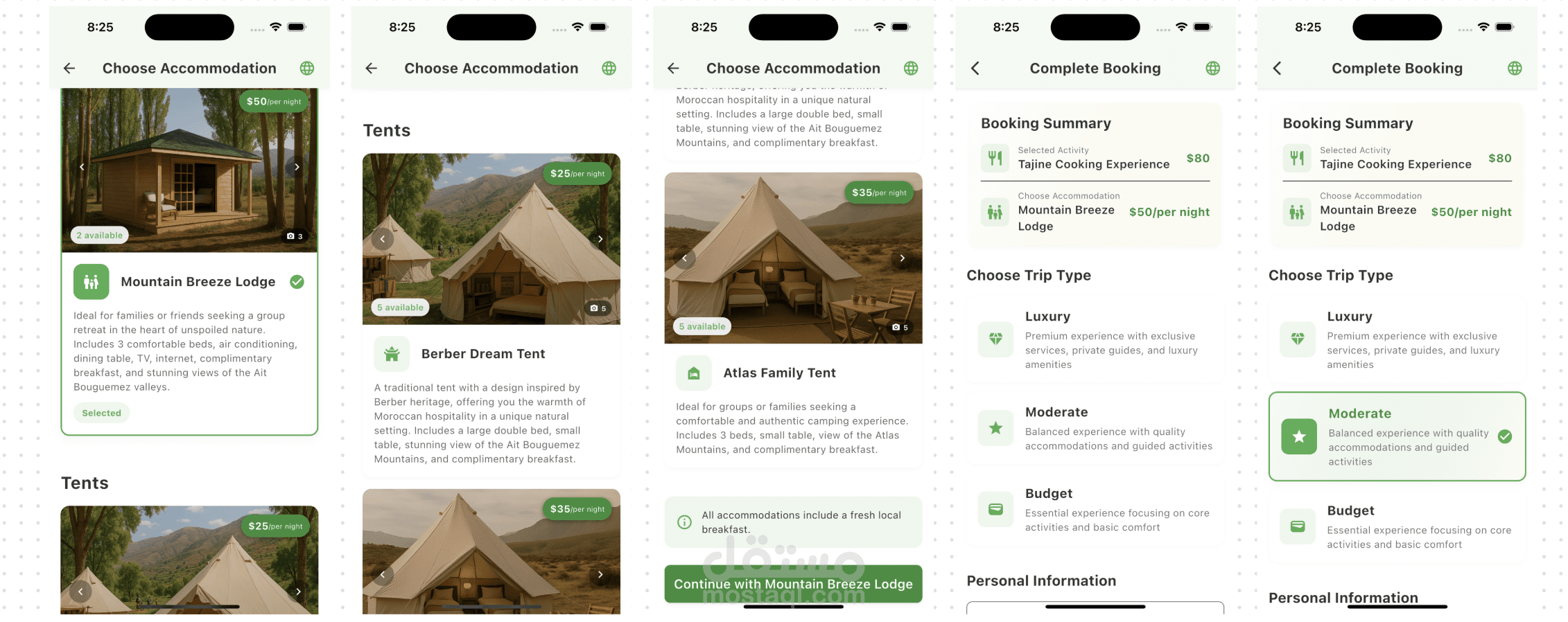1568x622 pixels.
Task: Click the Atlas Family Tent green tent icon
Action: (694, 373)
